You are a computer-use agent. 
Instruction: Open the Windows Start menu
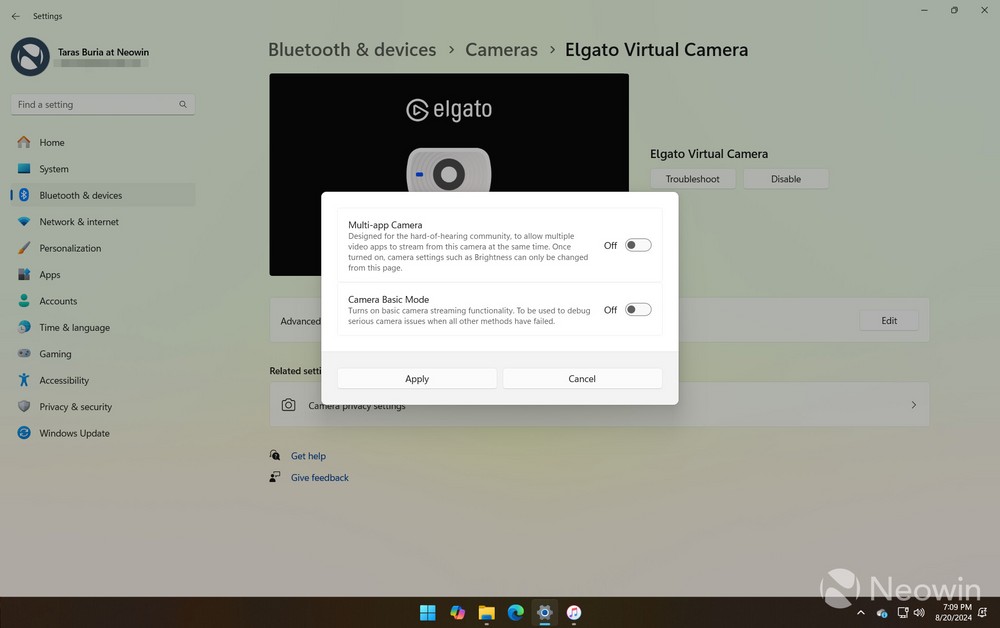point(428,612)
